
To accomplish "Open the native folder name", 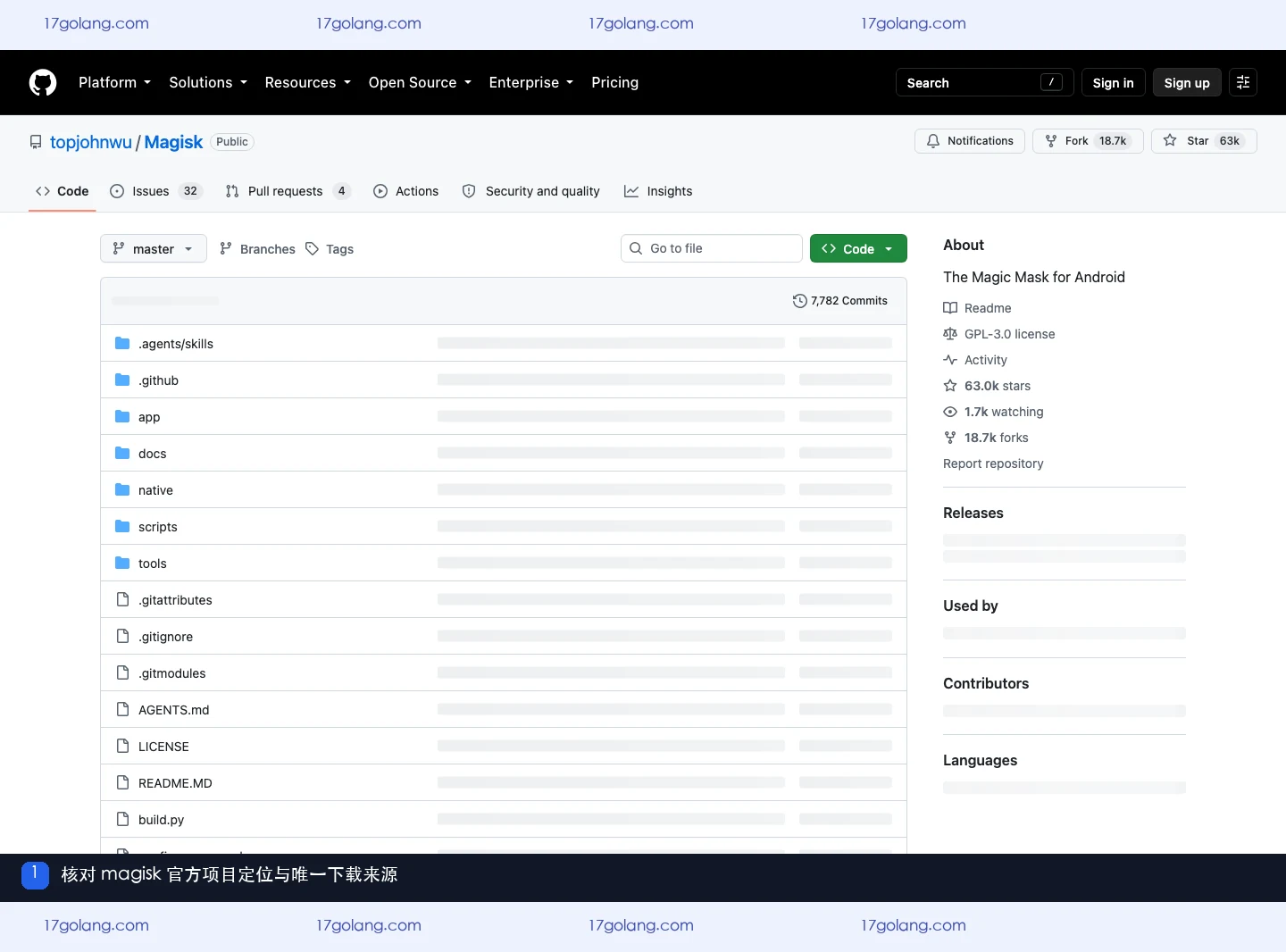I will coord(155,490).
